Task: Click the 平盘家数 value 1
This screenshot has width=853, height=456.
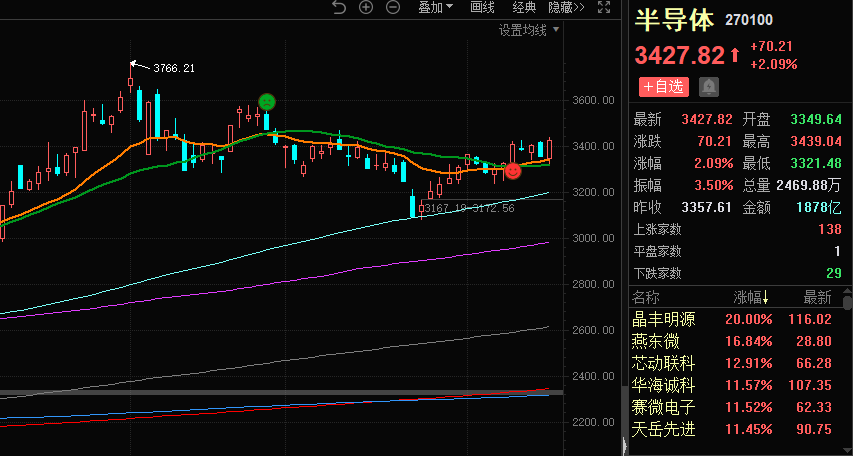Action: click(x=839, y=251)
